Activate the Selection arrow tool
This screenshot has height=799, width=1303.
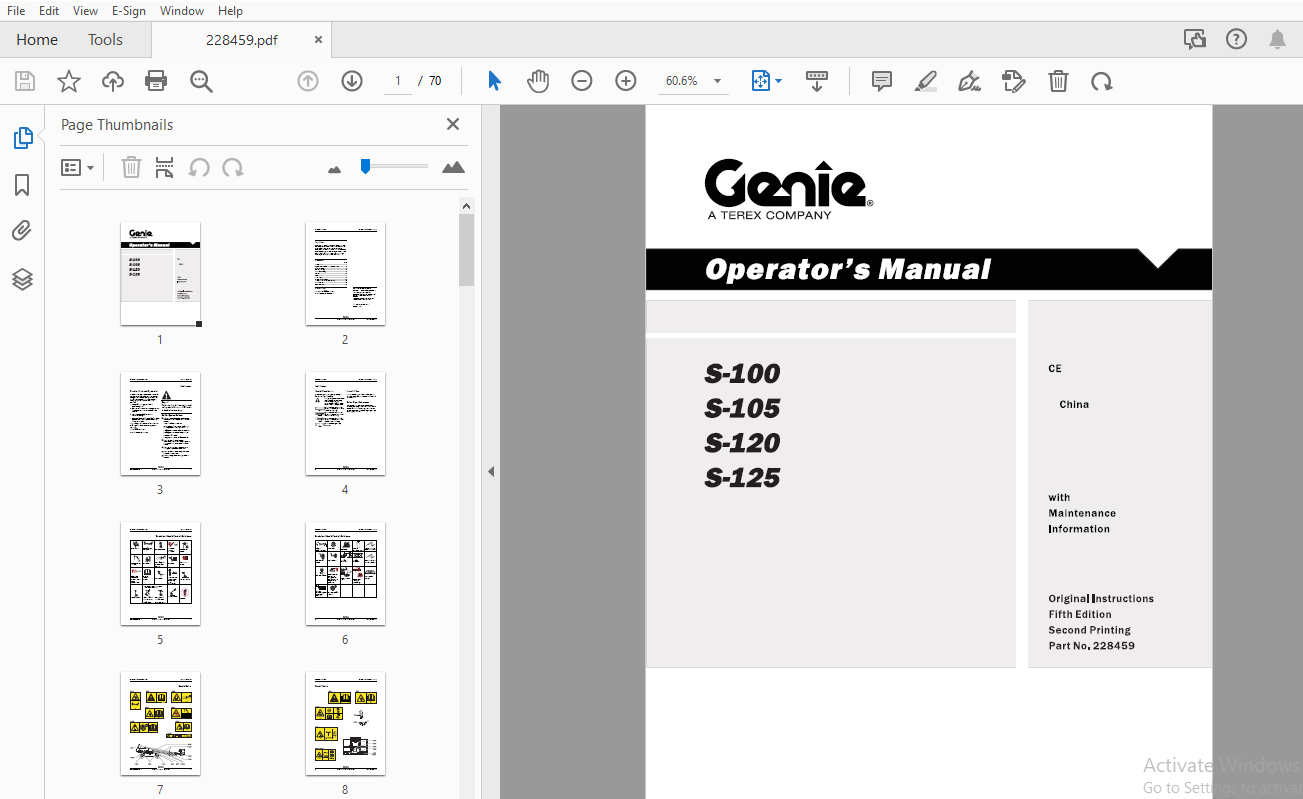coord(494,81)
